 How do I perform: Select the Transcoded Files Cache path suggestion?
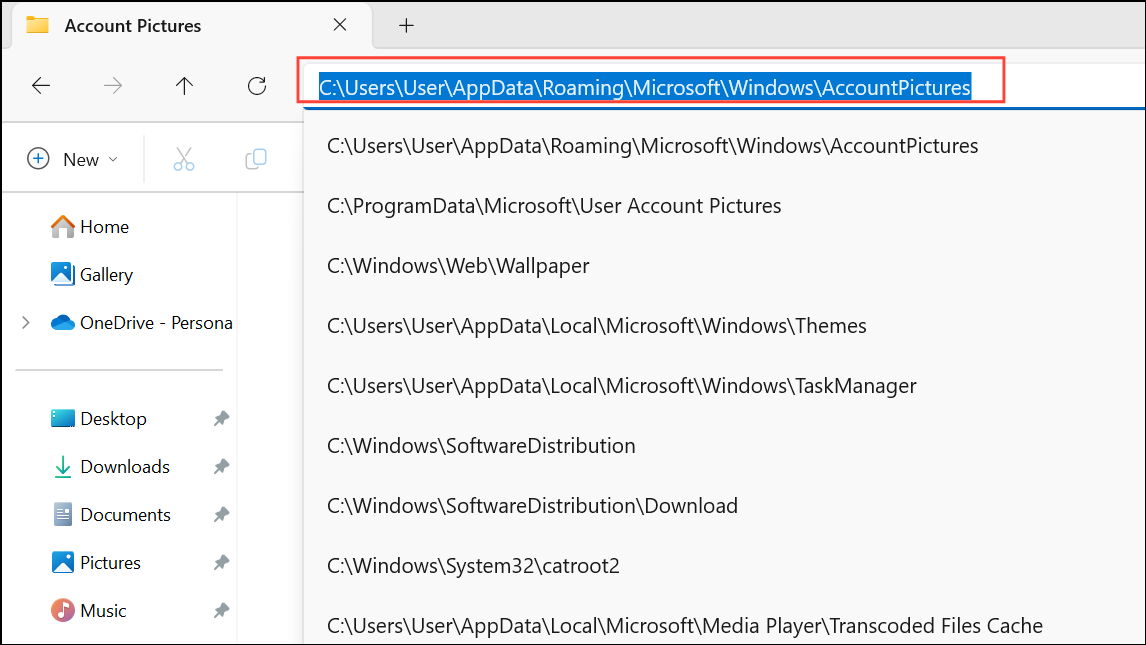(685, 625)
